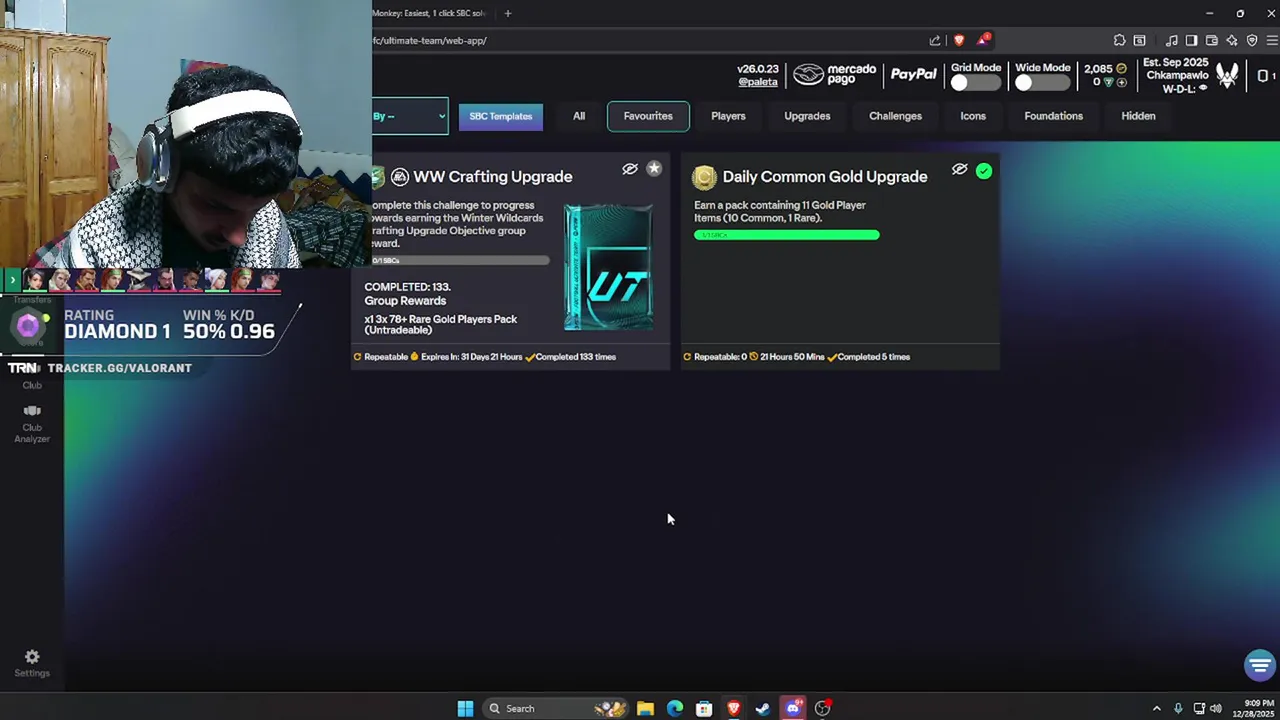The width and height of the screenshot is (1280, 720).
Task: Click the browser share icon
Action: click(935, 40)
